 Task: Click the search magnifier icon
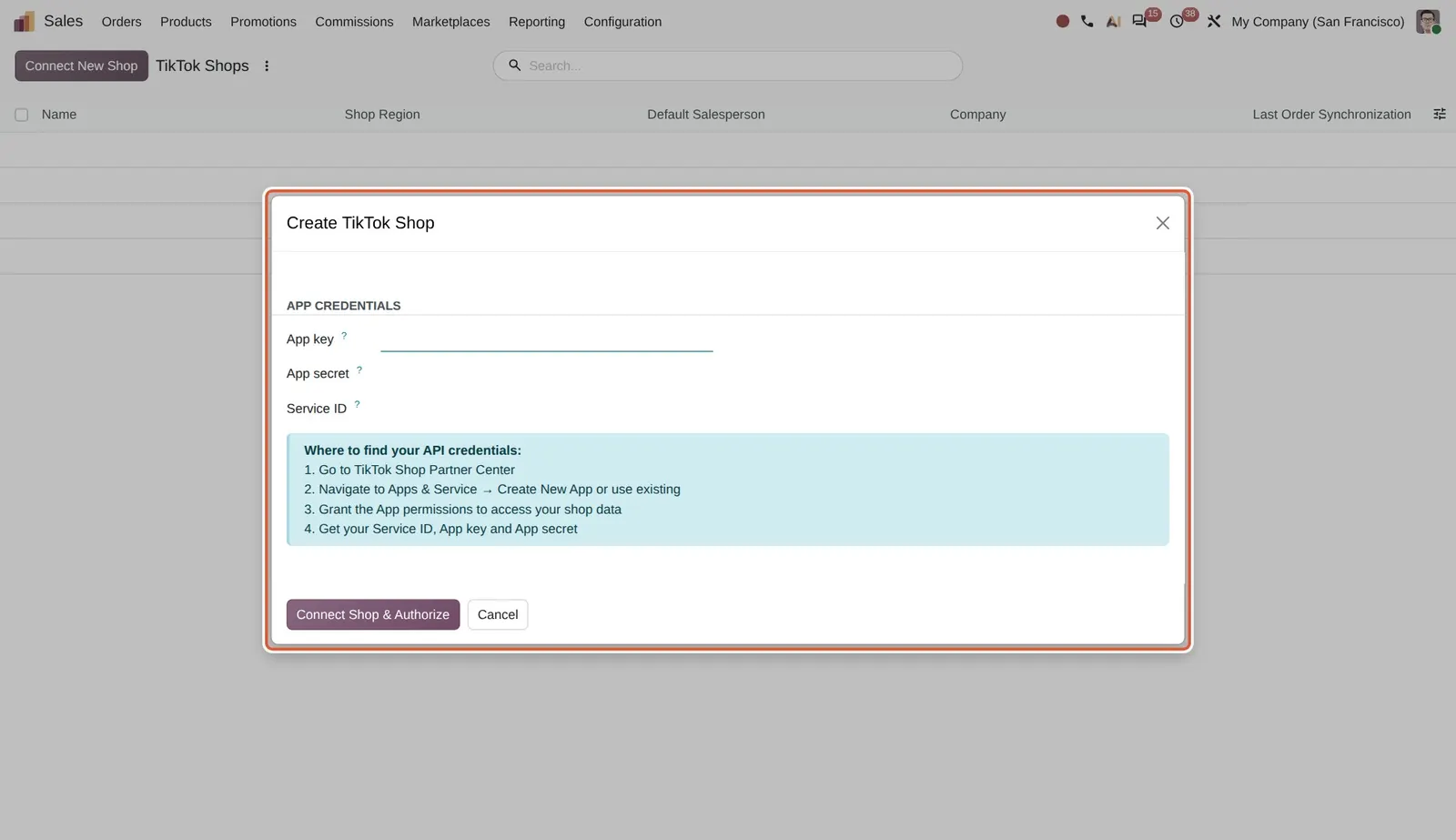514,66
